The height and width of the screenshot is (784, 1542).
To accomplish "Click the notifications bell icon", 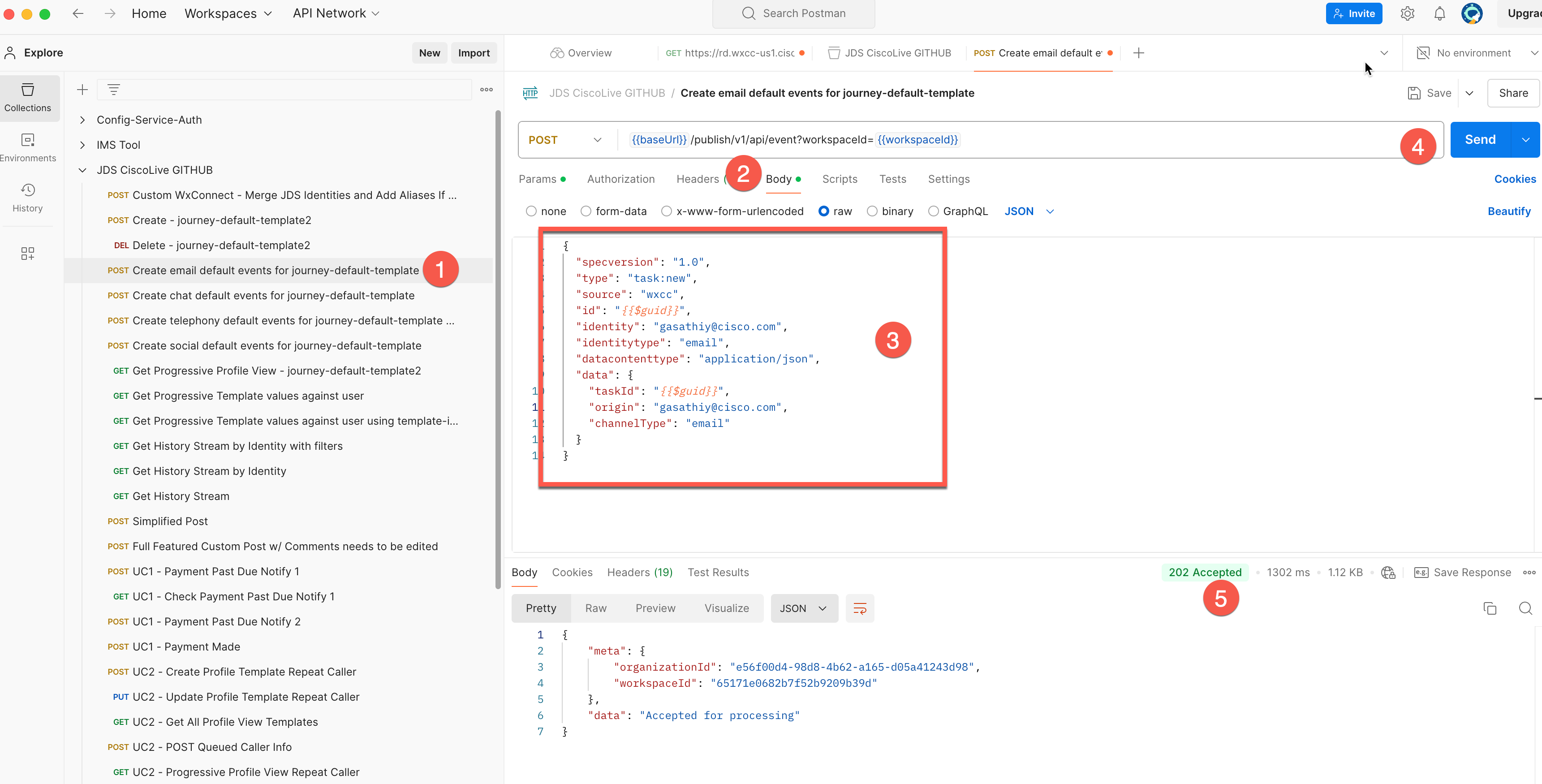I will [1440, 13].
